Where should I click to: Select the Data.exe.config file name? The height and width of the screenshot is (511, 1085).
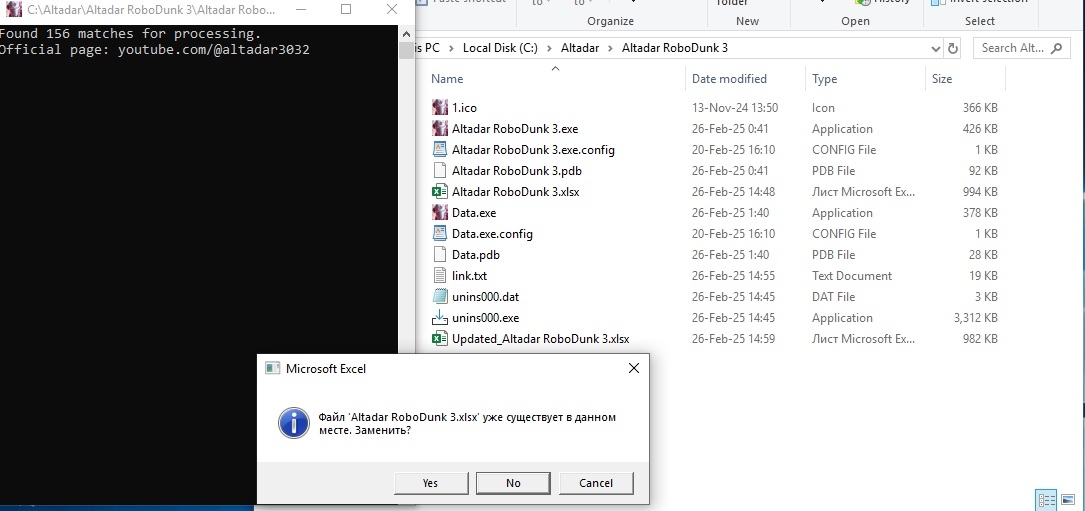[x=492, y=234]
